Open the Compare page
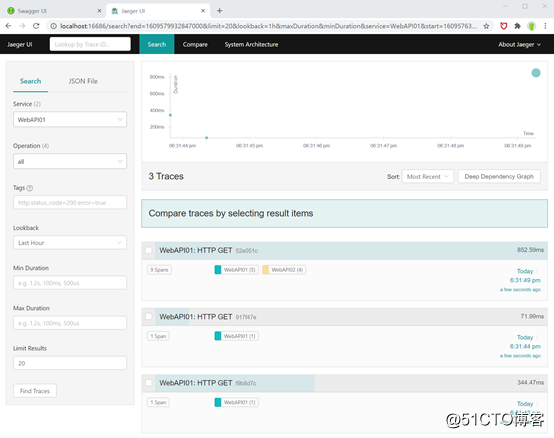554x438 pixels. (195, 44)
